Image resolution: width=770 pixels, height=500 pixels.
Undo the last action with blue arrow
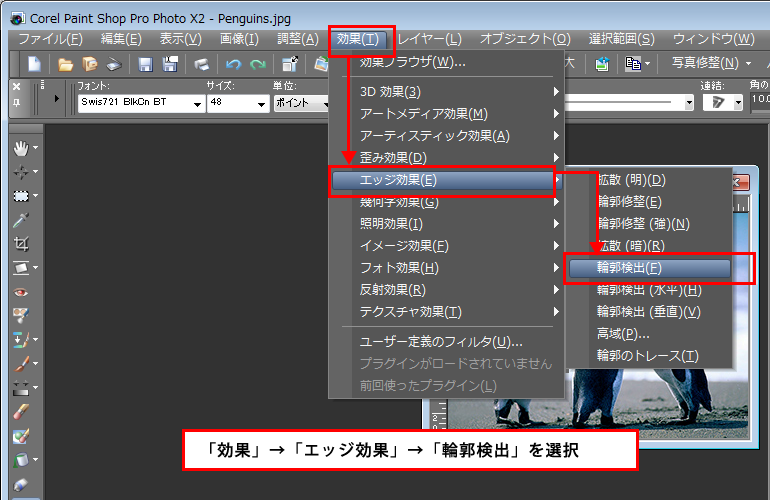pos(233,64)
